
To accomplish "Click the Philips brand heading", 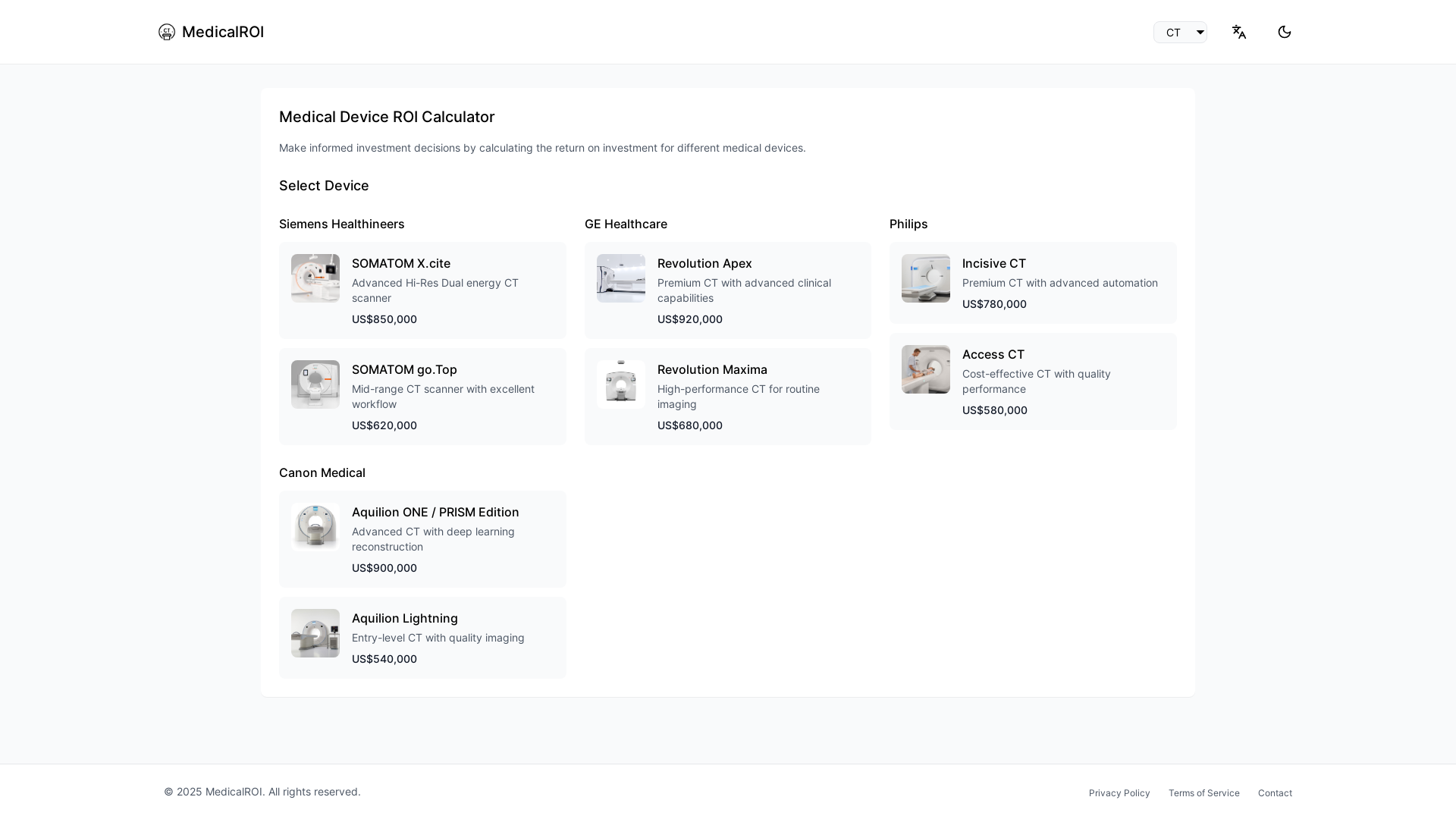I will (x=908, y=224).
